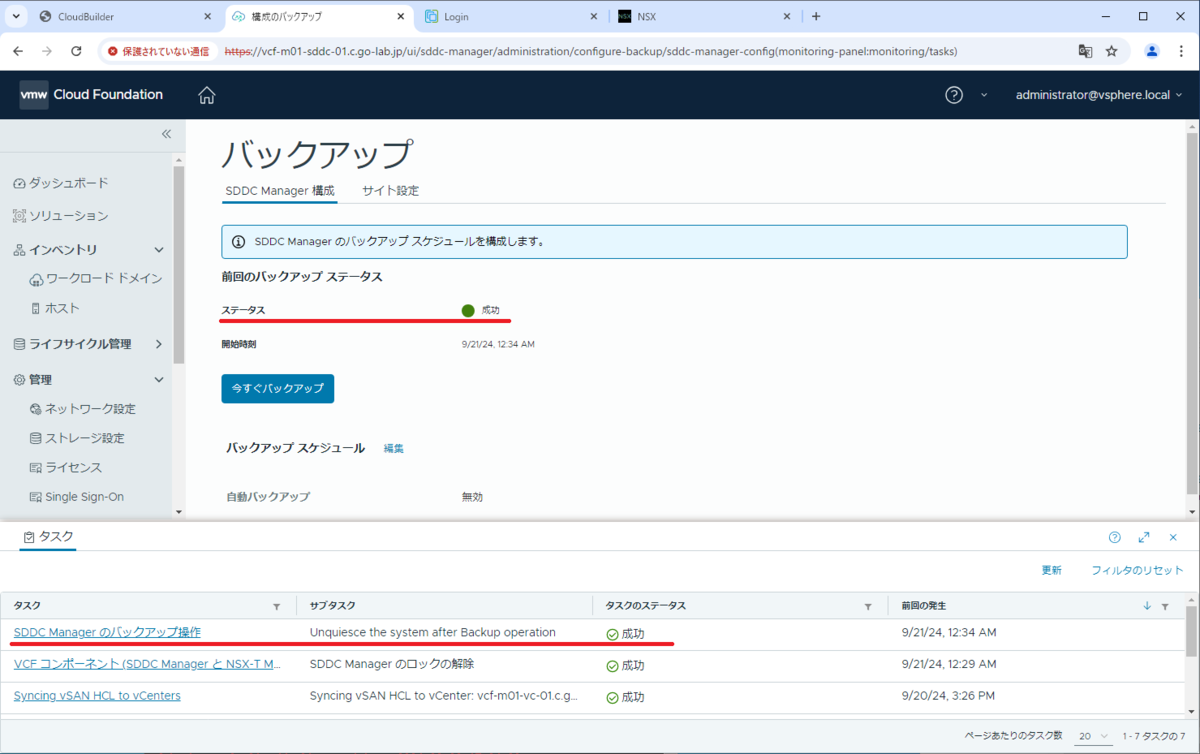The image size is (1200, 754).
Task: Open the browser three-dot menu
Action: [x=1182, y=51]
